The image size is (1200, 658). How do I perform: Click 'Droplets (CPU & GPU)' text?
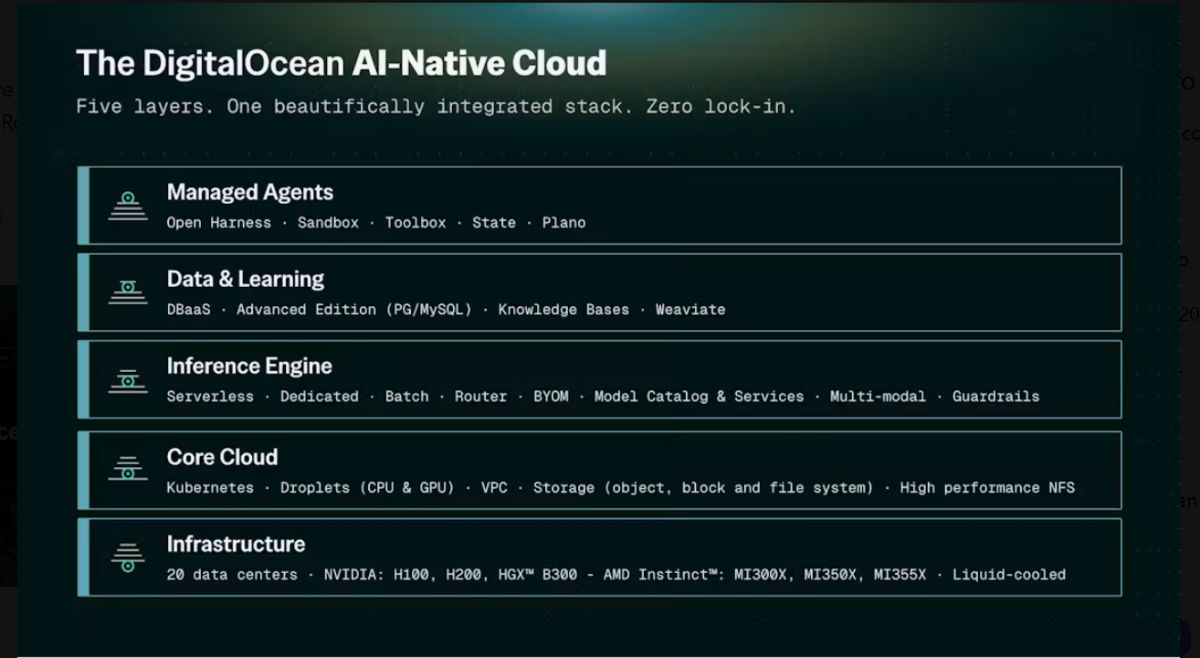pos(367,488)
